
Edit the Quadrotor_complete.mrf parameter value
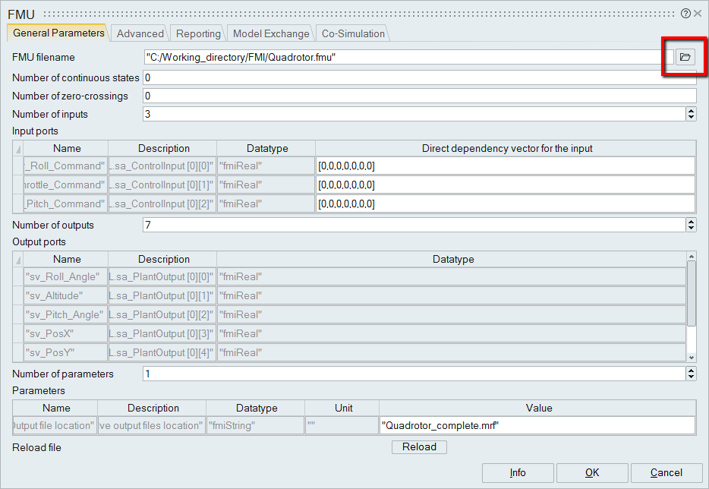537,426
